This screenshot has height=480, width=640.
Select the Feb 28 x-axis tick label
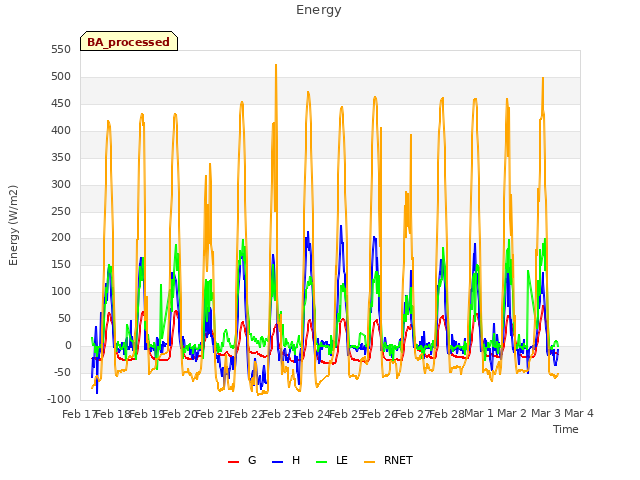click(447, 414)
